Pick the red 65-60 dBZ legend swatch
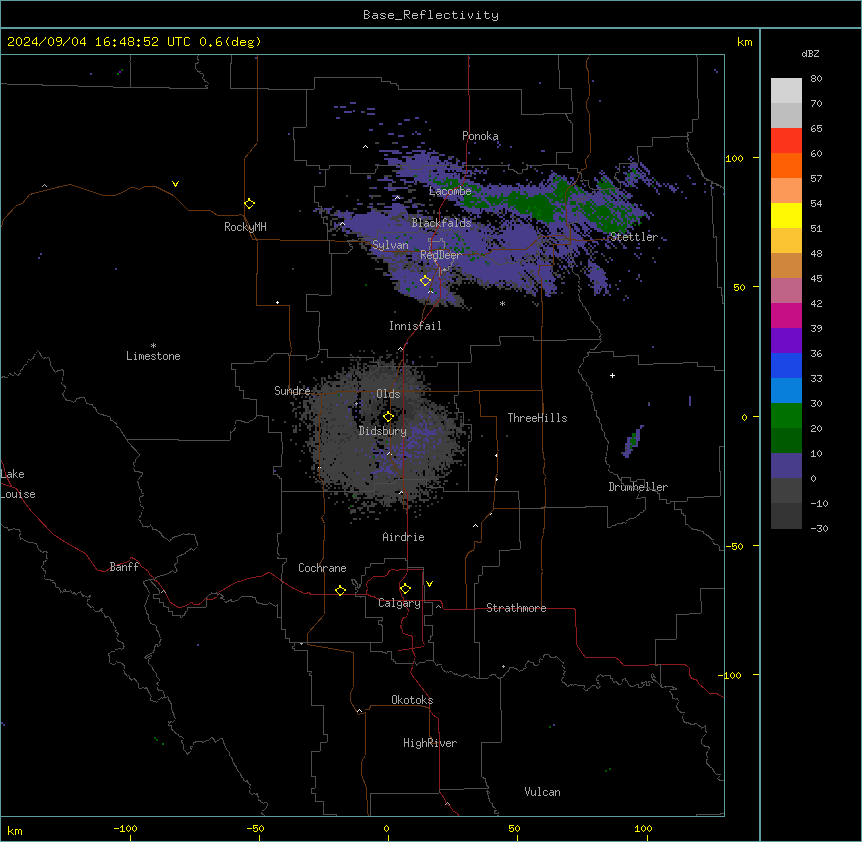The height and width of the screenshot is (842, 862). [x=786, y=141]
